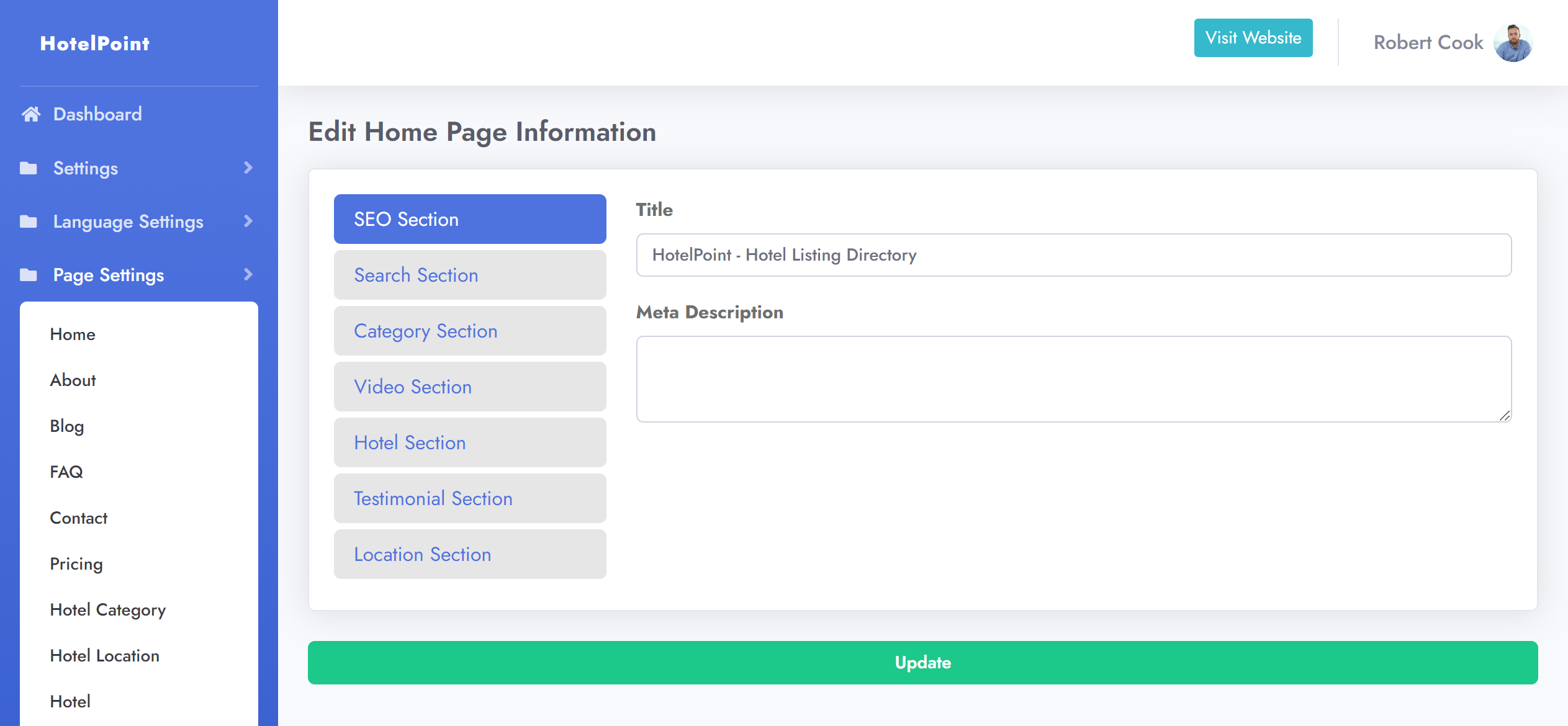
Task: Open the Hotel Category submenu link
Action: (108, 610)
